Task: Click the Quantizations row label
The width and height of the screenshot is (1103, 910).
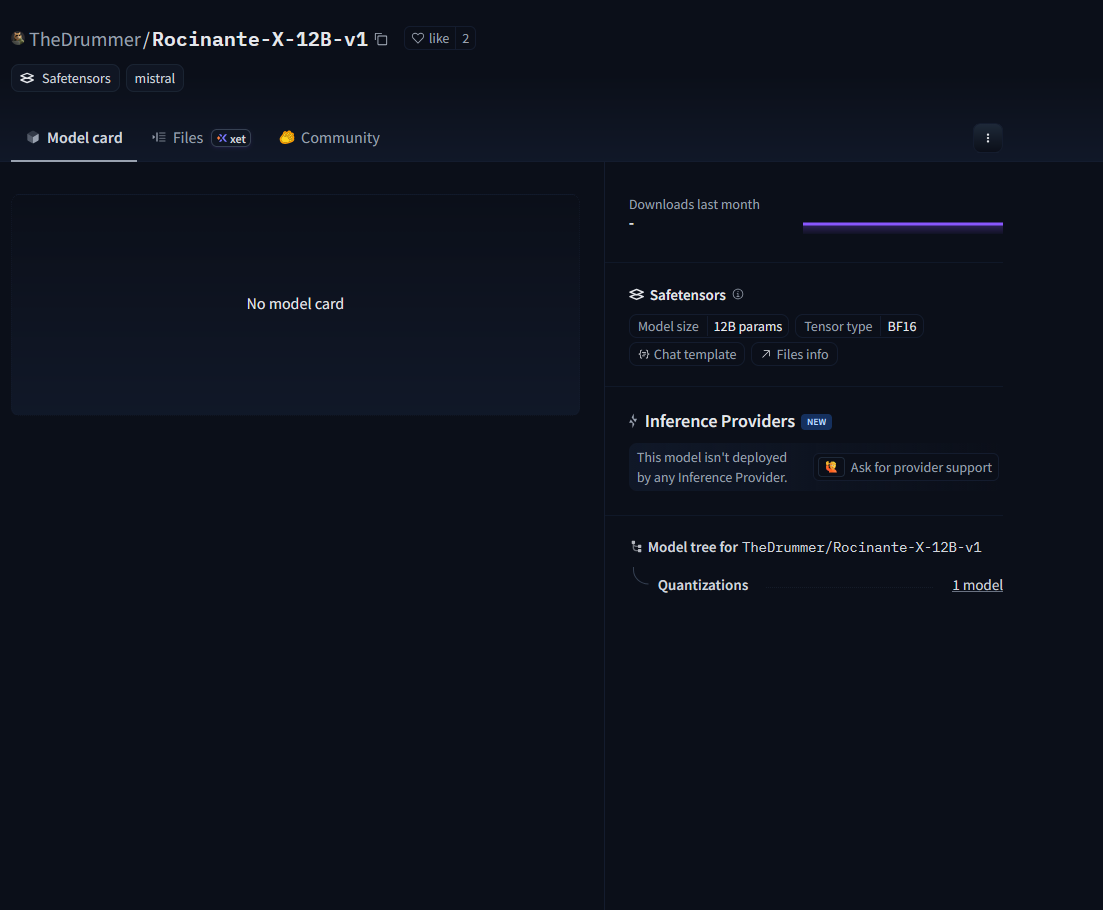Action: point(703,585)
